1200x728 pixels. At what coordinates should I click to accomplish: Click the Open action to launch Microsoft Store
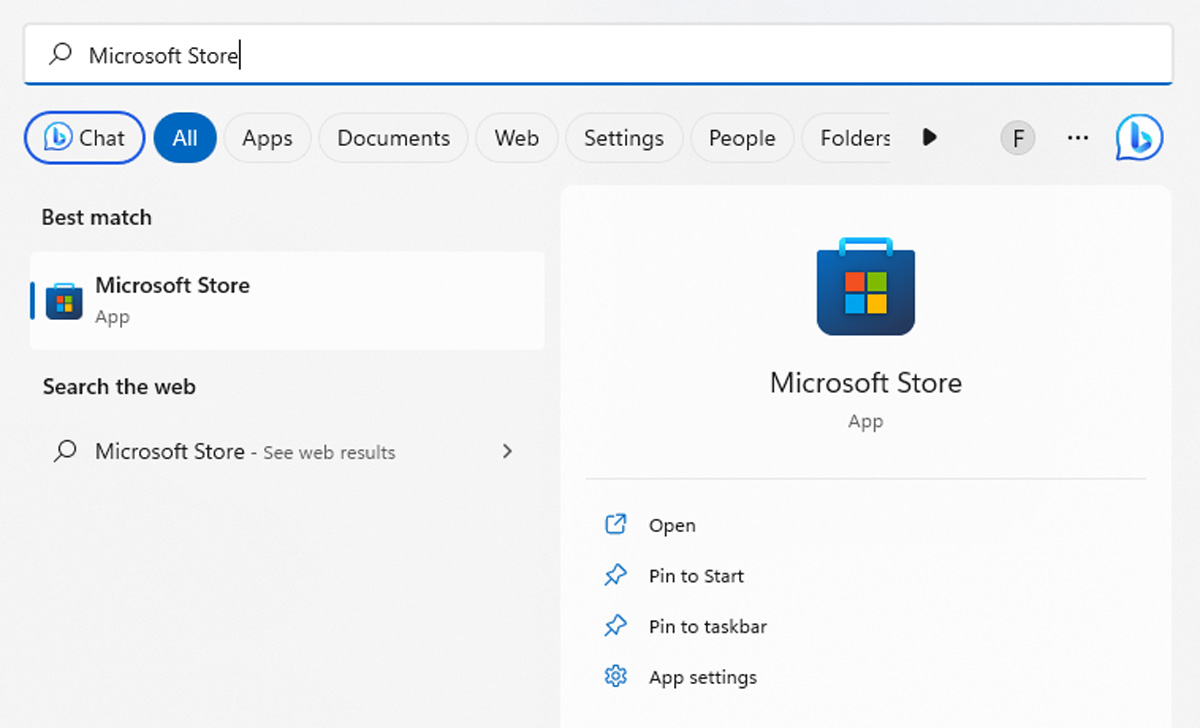click(672, 524)
